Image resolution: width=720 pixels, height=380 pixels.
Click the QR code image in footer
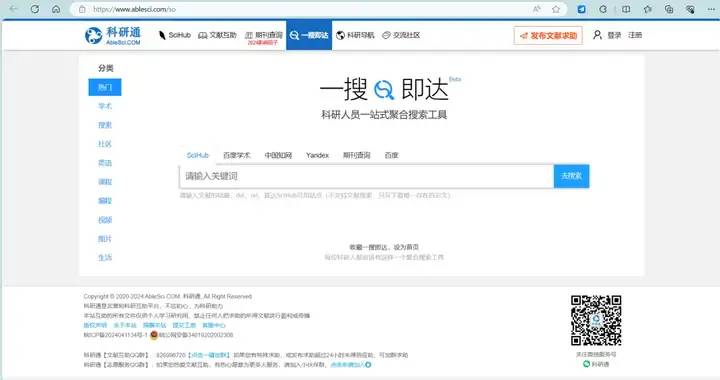pos(596,320)
